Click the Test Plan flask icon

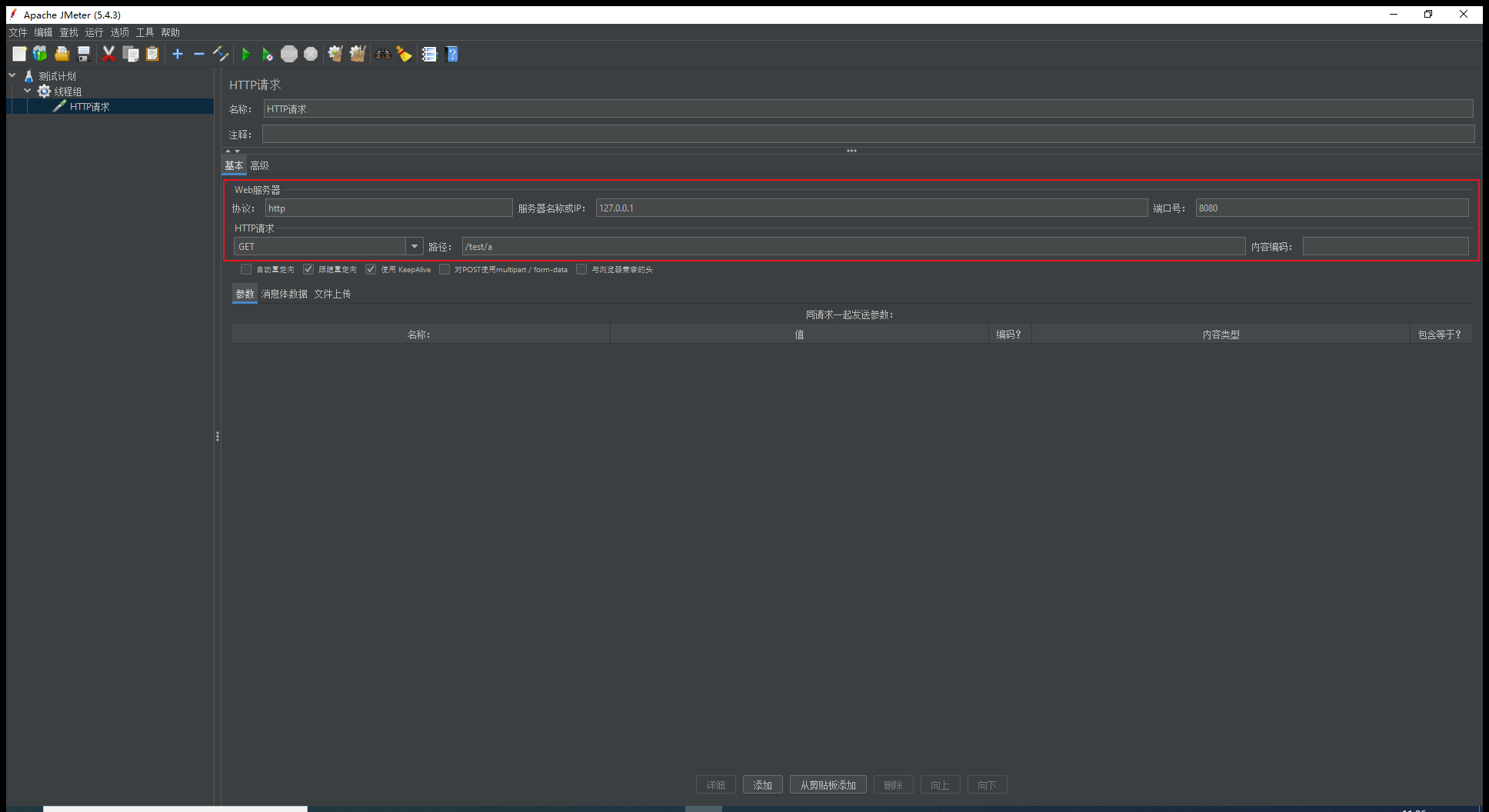point(29,76)
